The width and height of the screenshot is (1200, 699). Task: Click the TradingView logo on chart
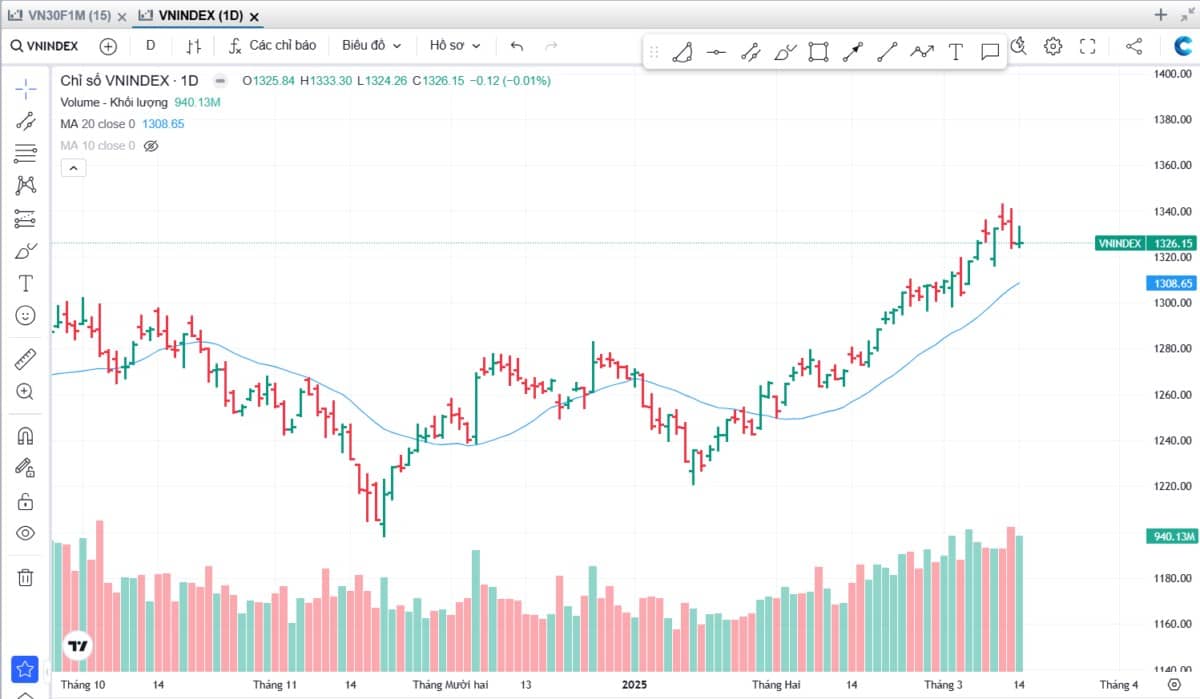click(x=78, y=646)
